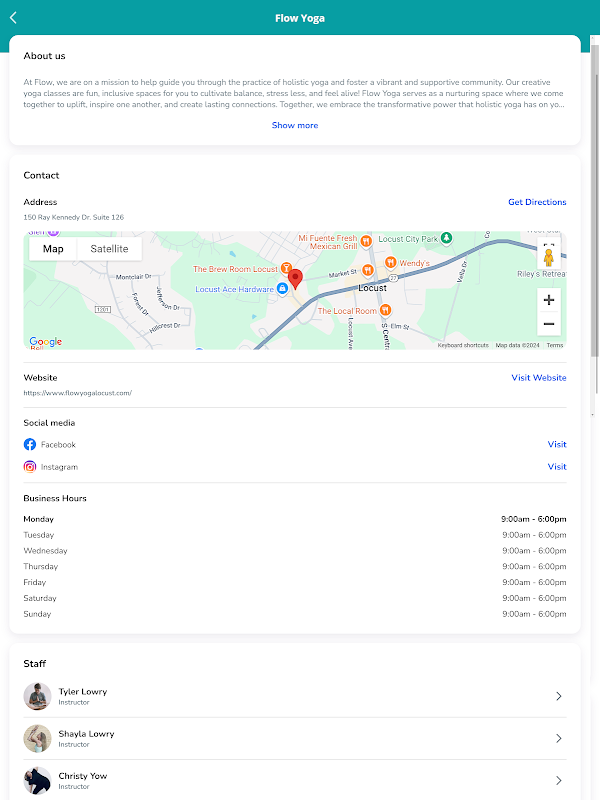Viewport: 600px width, 800px height.
Task: Go back using the top-left arrow
Action: pyautogui.click(x=13, y=17)
